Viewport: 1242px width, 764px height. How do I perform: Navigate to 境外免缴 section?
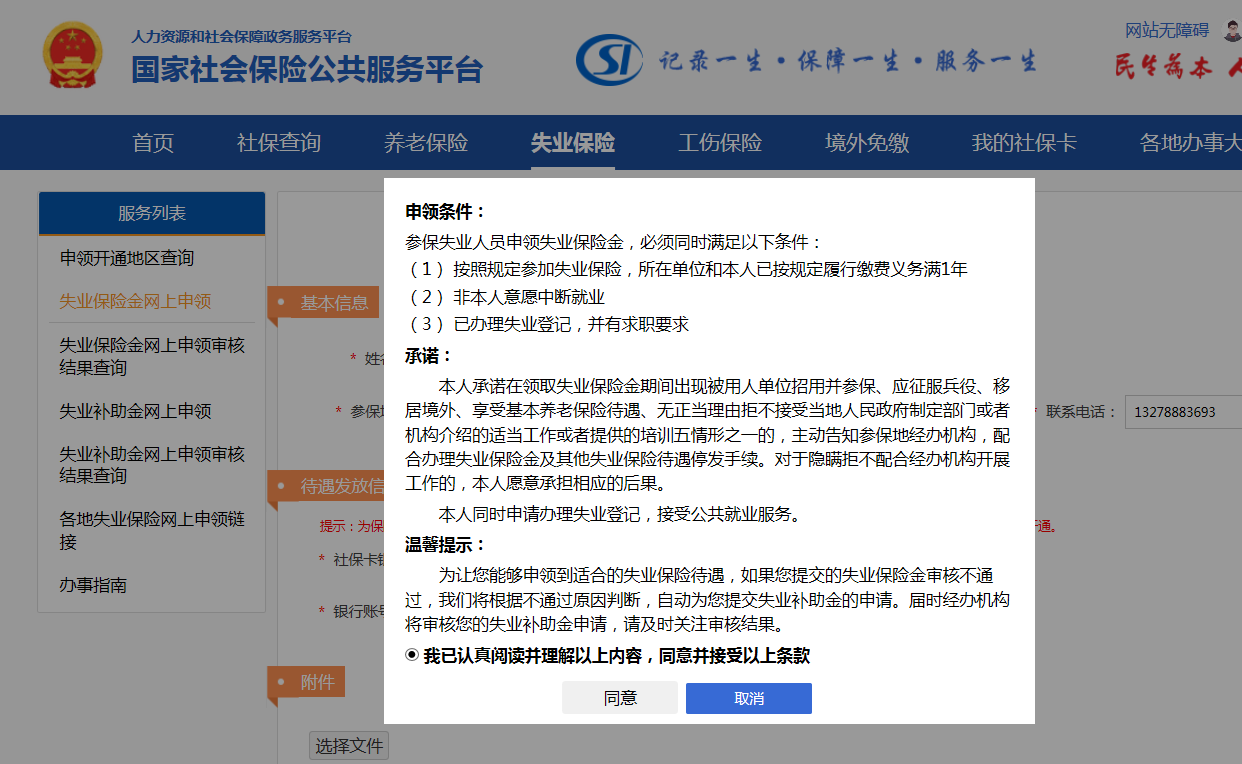click(x=867, y=143)
